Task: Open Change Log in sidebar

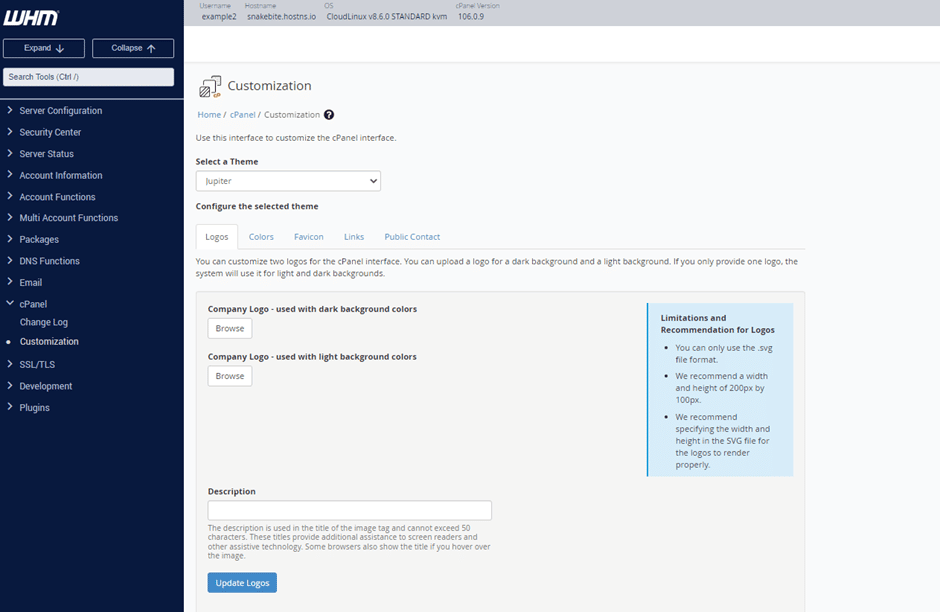Action: pos(44,322)
